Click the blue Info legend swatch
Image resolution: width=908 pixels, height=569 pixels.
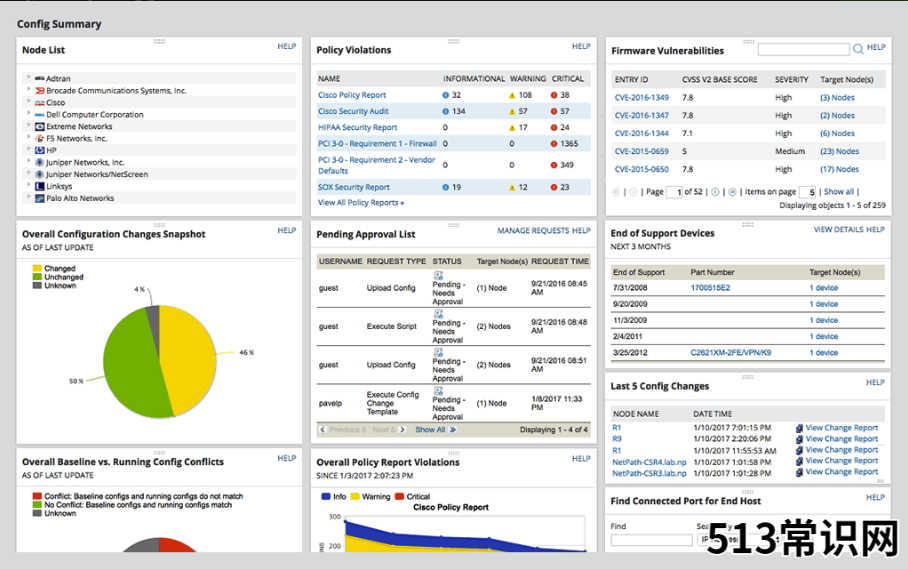(x=325, y=496)
